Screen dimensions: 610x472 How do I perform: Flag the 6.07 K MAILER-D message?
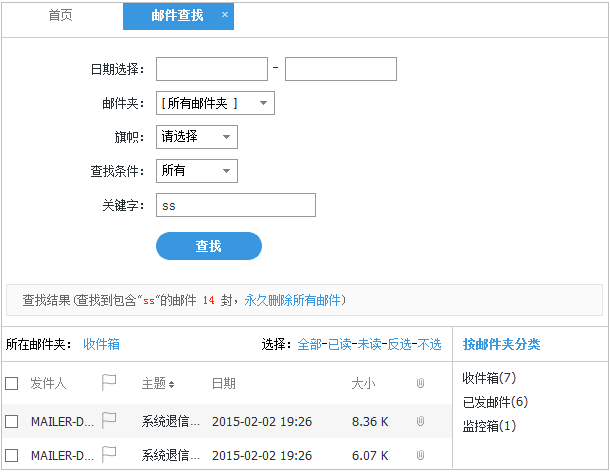(109, 454)
